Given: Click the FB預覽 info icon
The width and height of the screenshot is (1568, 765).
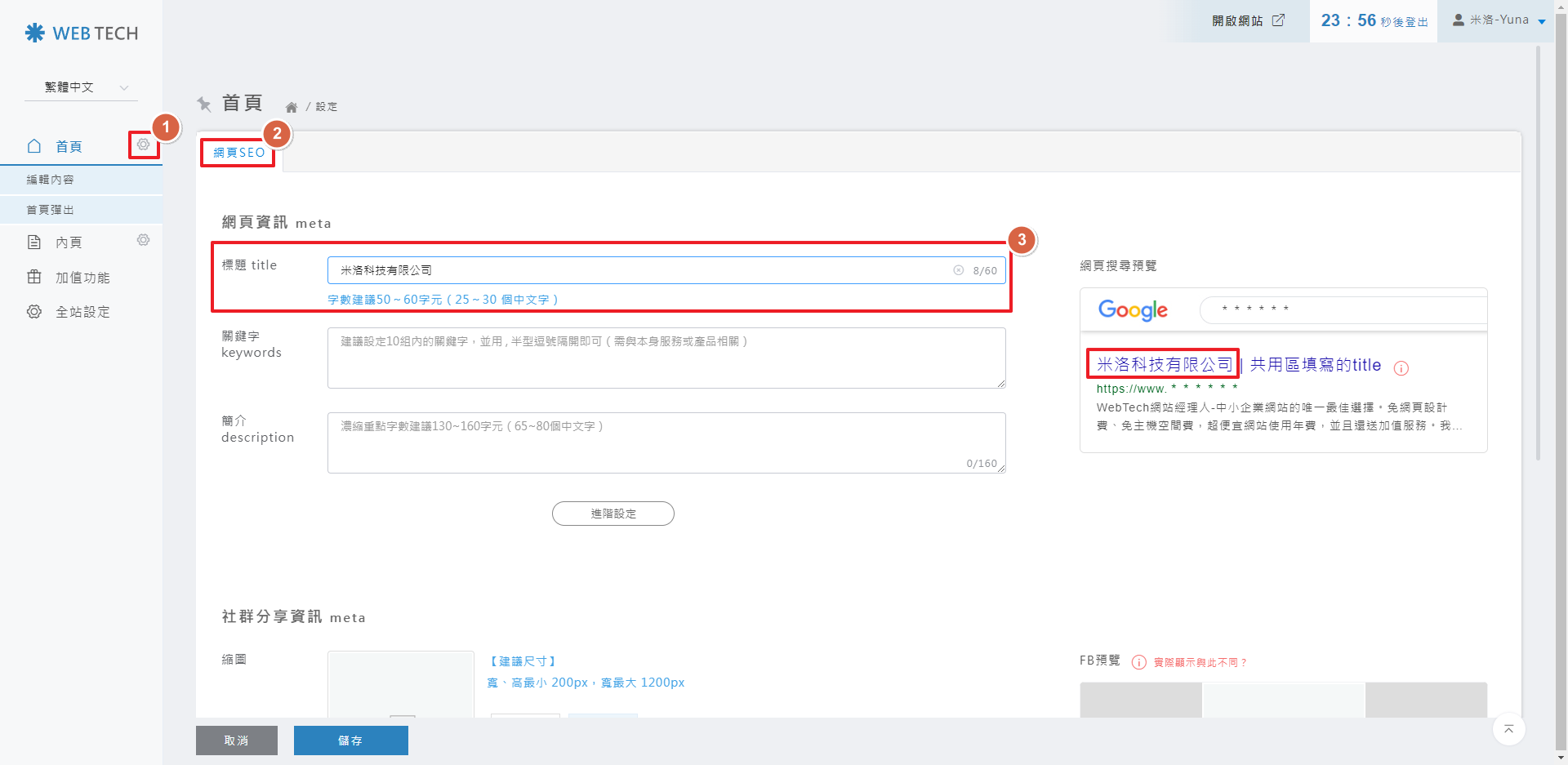Looking at the screenshot, I should [1138, 662].
